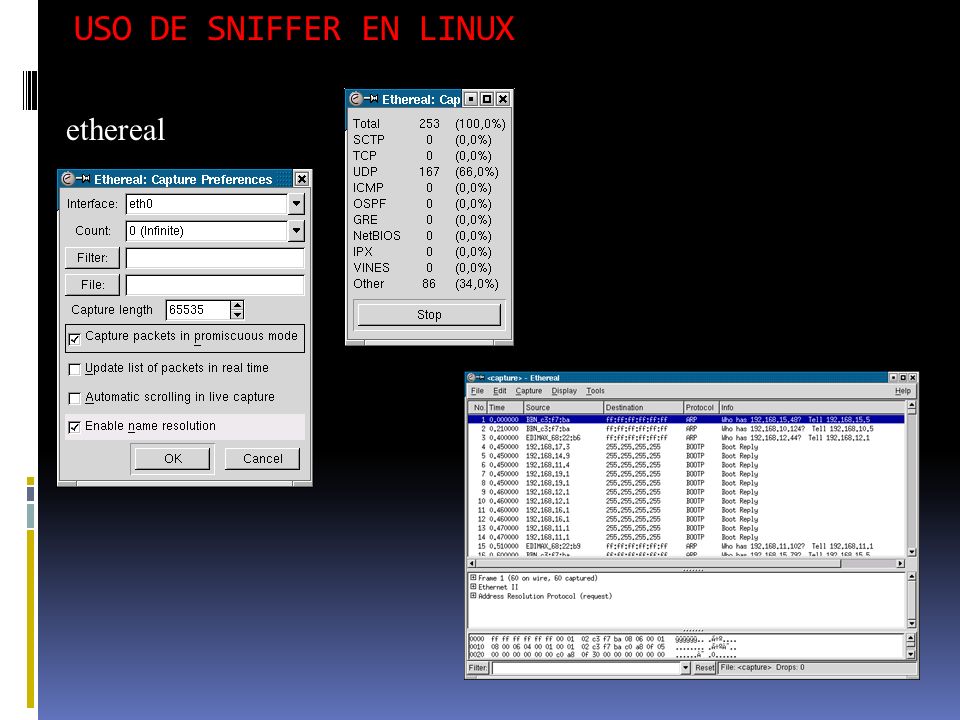The width and height of the screenshot is (960, 720).
Task: Click the Filter: button in Capture Preferences
Action: (92, 258)
